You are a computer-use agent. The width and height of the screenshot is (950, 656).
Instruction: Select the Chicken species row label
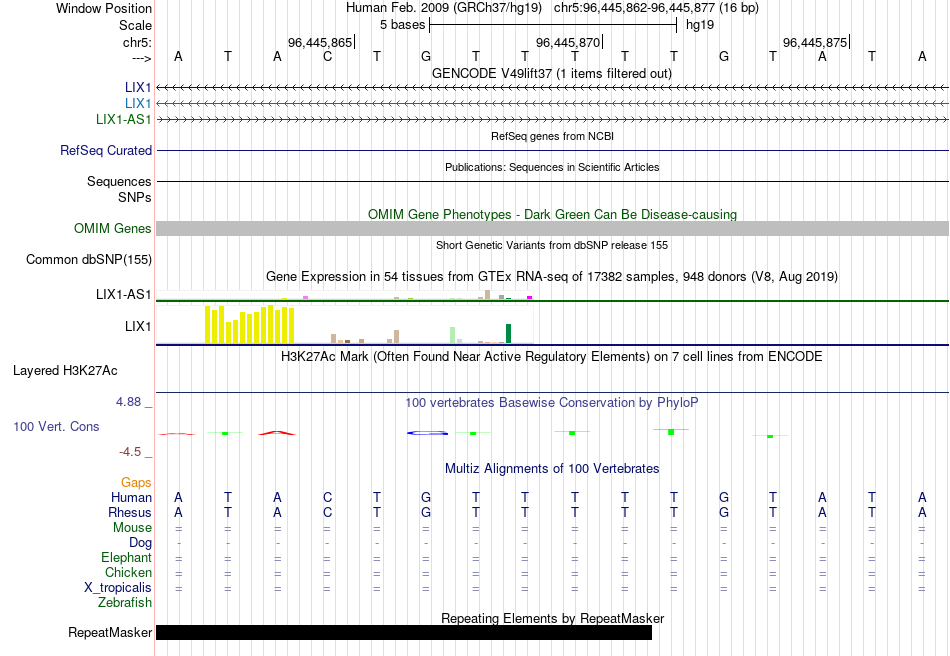[128, 572]
